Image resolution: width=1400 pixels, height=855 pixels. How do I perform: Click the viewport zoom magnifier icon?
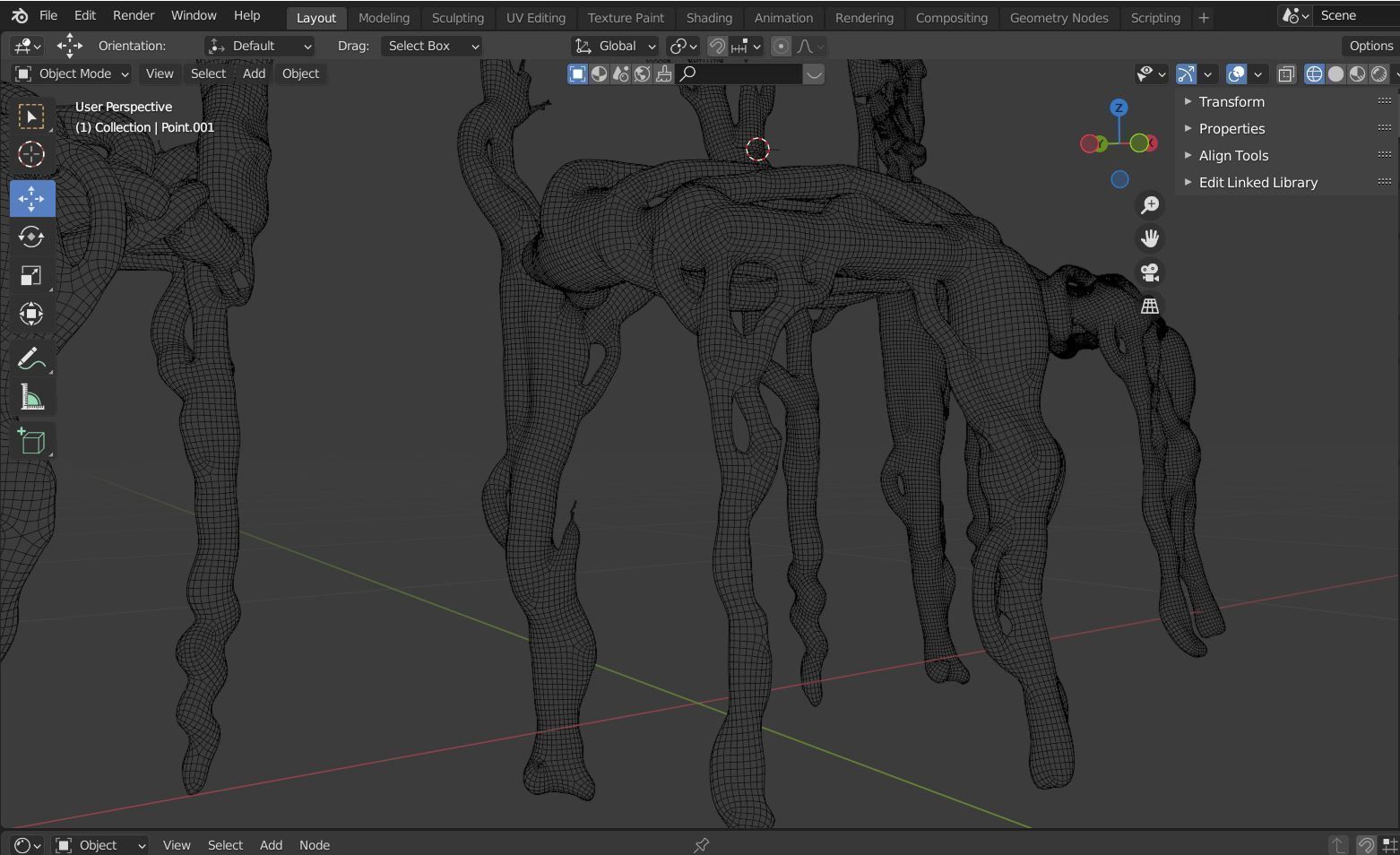[1150, 205]
